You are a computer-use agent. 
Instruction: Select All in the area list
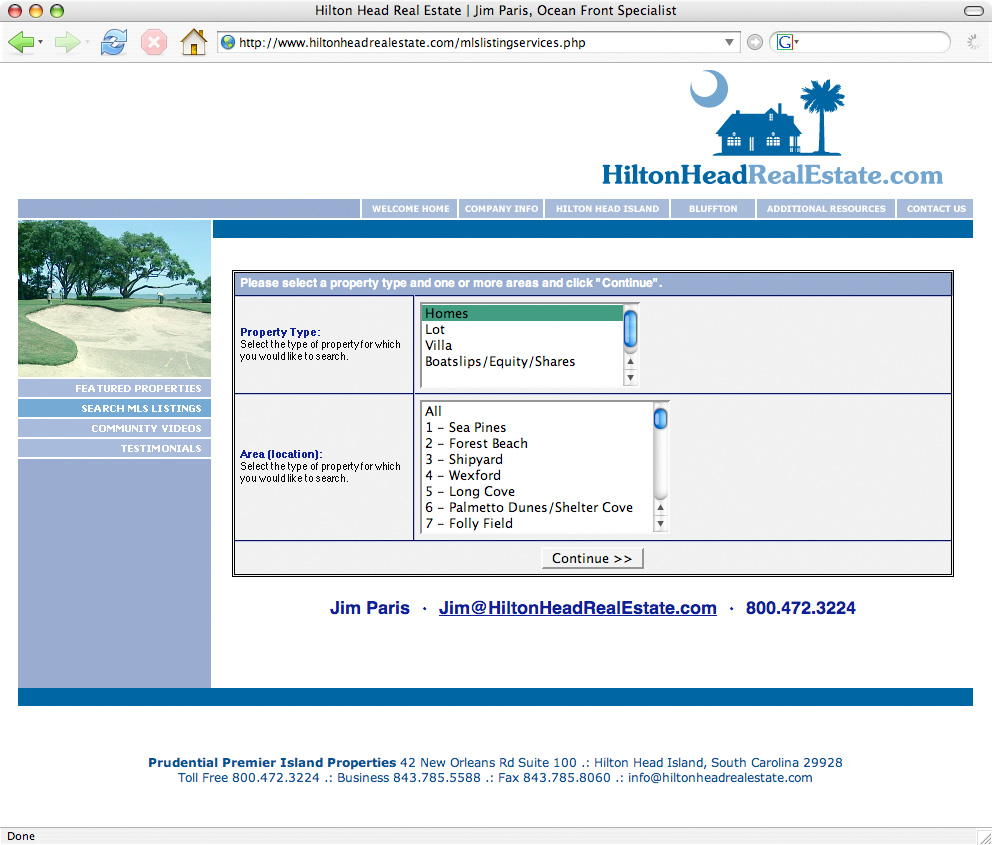[537, 411]
